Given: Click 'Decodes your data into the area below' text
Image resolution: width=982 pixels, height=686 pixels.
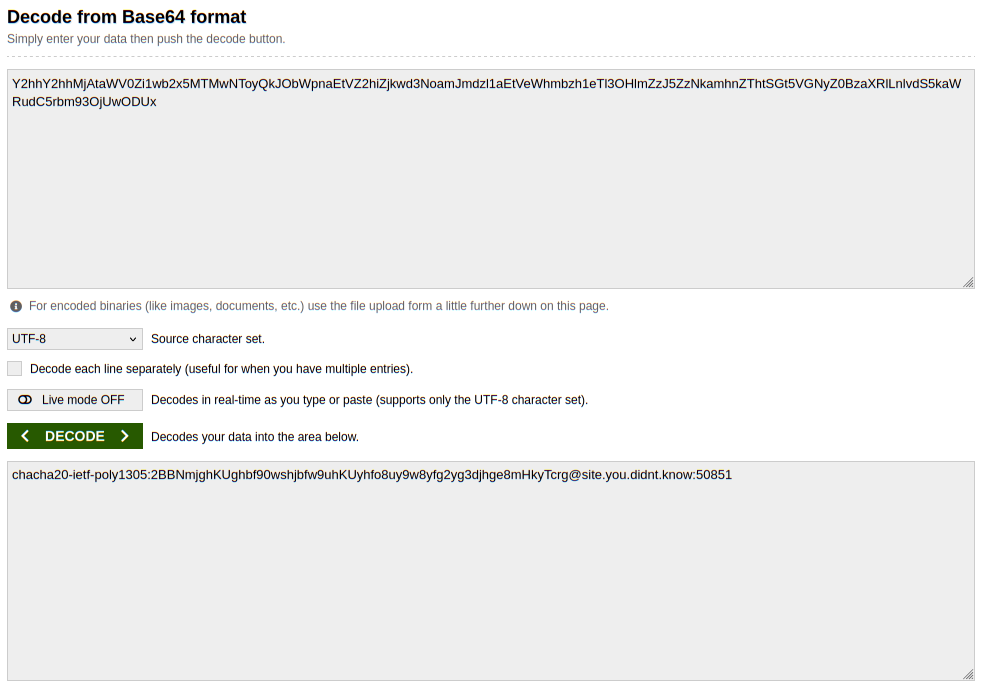Looking at the screenshot, I should click(255, 437).
